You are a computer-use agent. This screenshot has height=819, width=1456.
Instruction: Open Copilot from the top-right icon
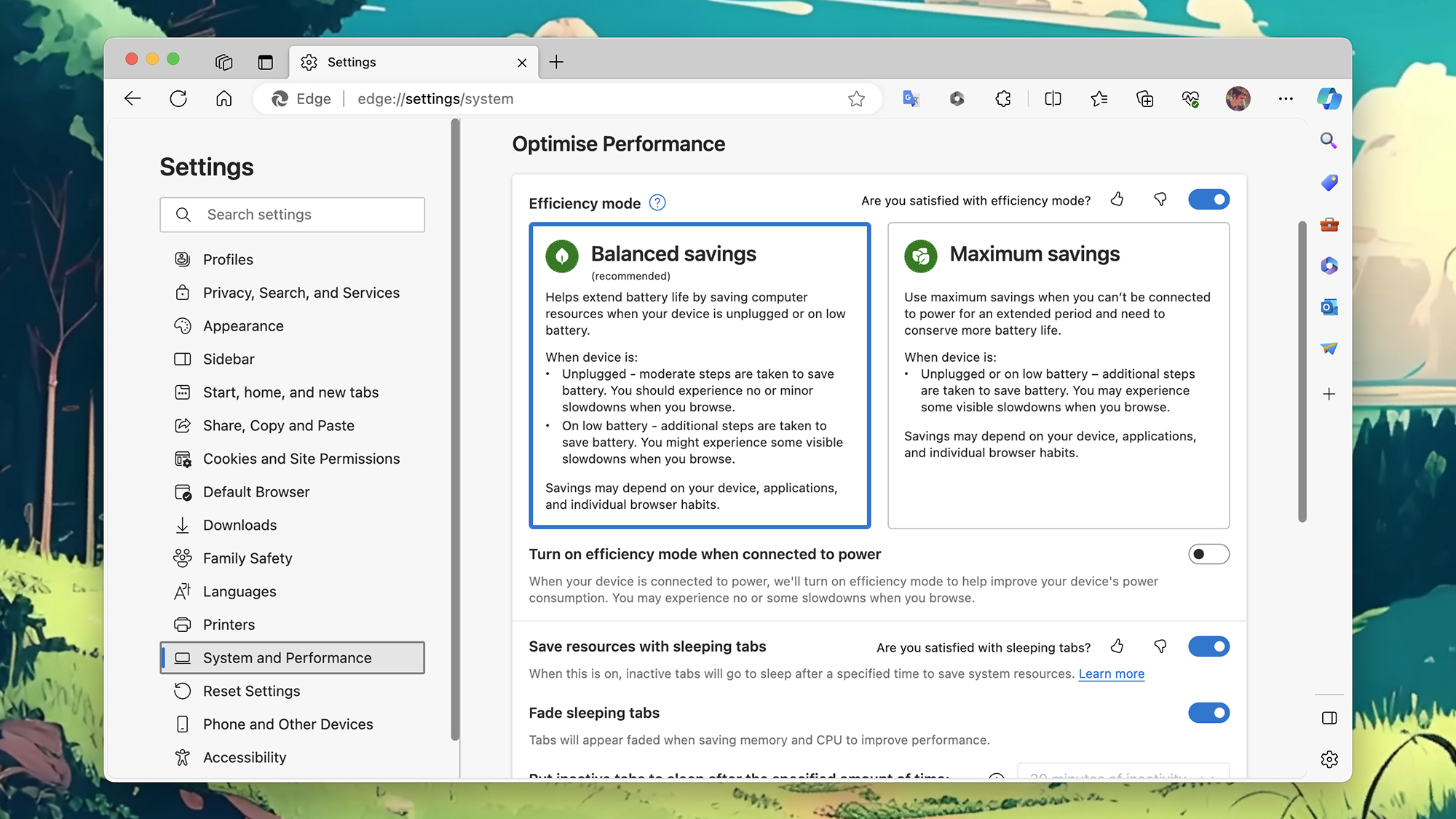[x=1329, y=98]
